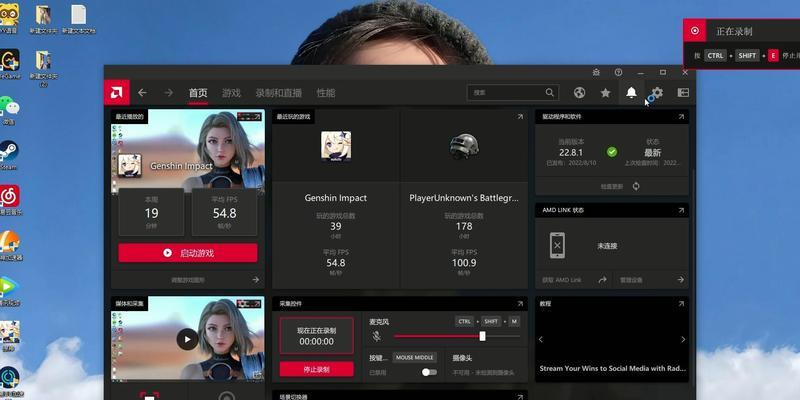Click the 启动游戏 launch game button
The width and height of the screenshot is (800, 400).
tap(188, 253)
